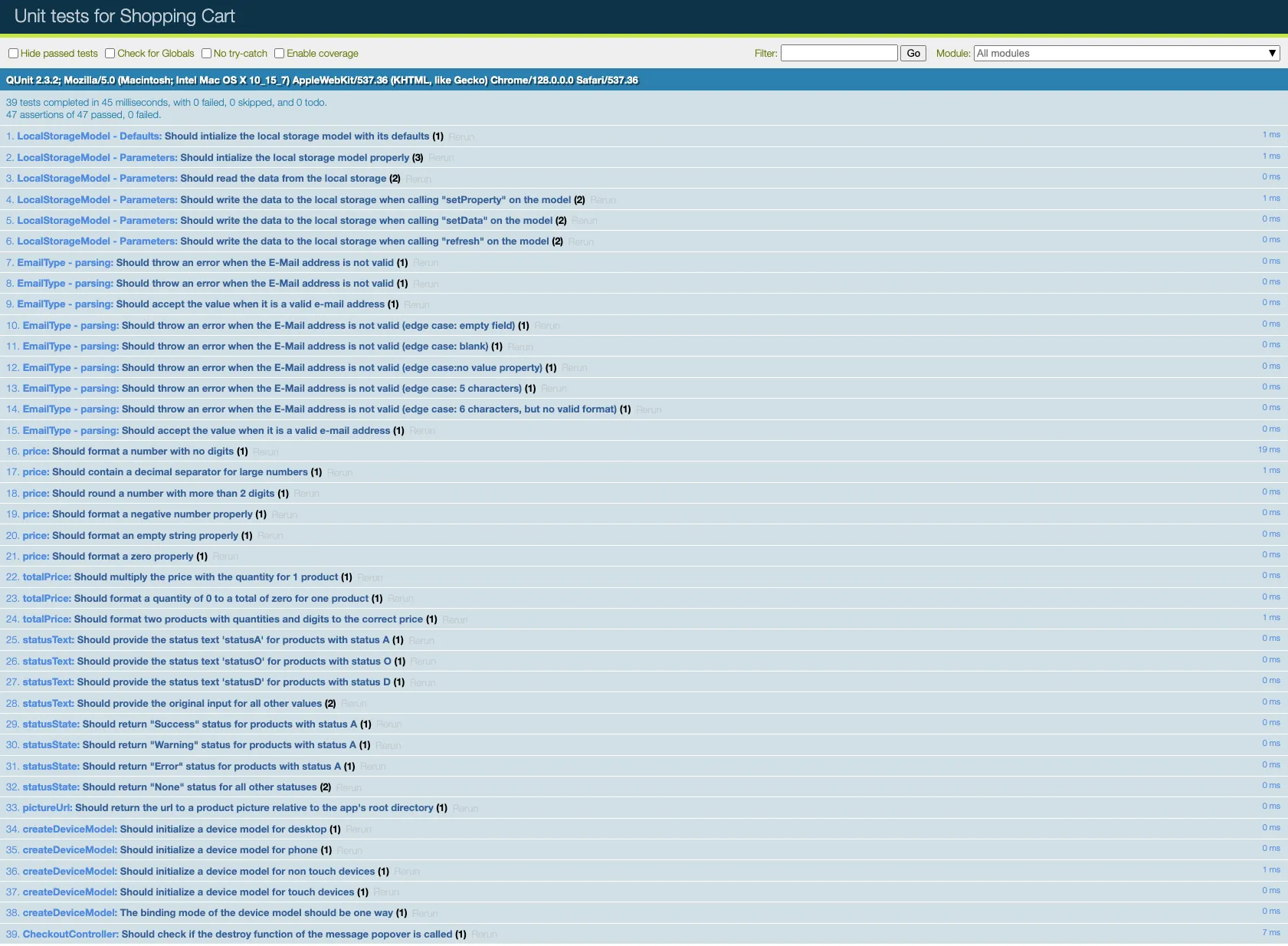Rerun test 38 device model binding mode
1288x946 pixels.
coord(424,914)
